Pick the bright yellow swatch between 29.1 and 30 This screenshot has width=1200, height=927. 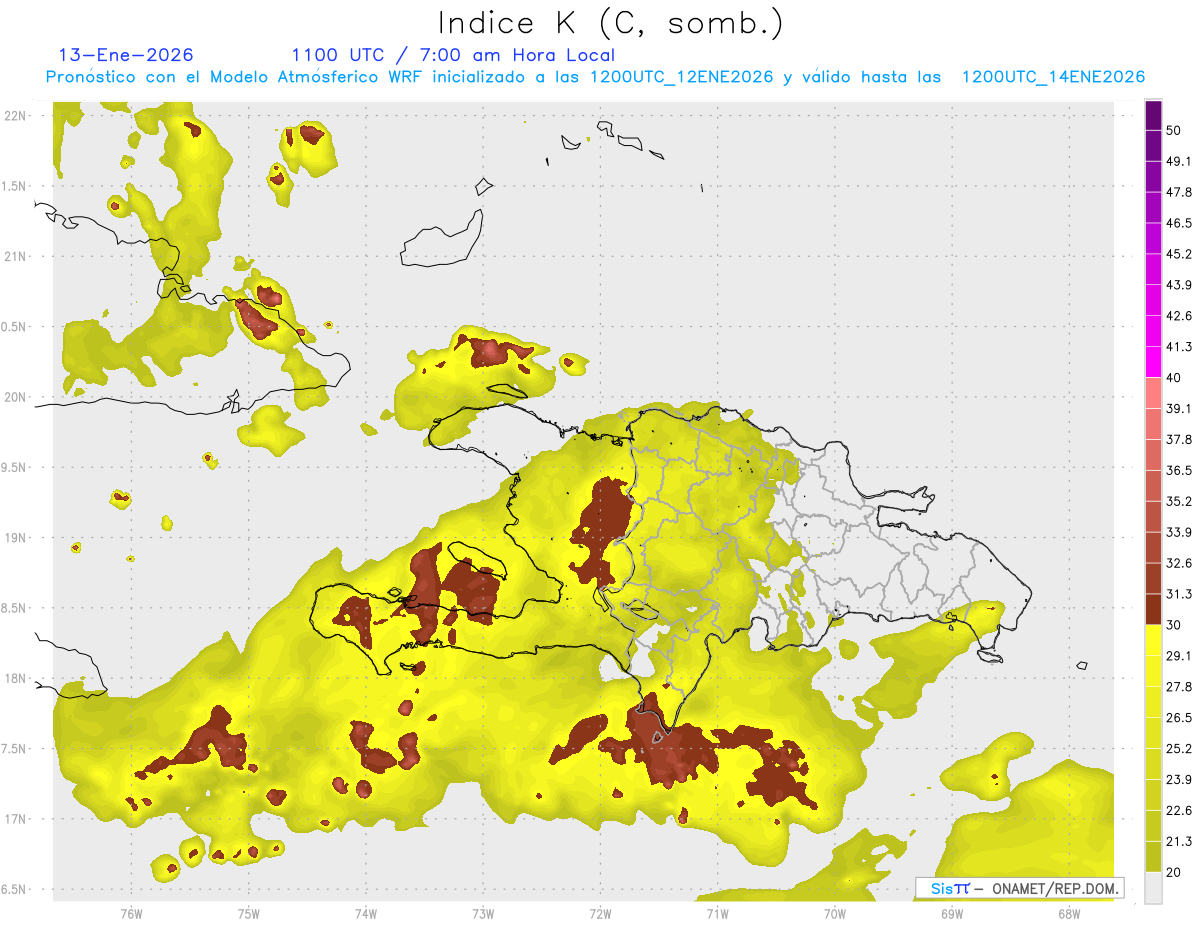1153,640
